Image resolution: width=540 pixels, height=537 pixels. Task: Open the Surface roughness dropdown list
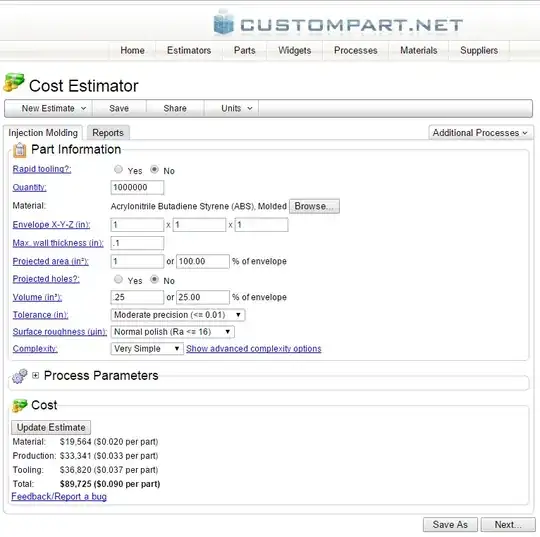[173, 332]
